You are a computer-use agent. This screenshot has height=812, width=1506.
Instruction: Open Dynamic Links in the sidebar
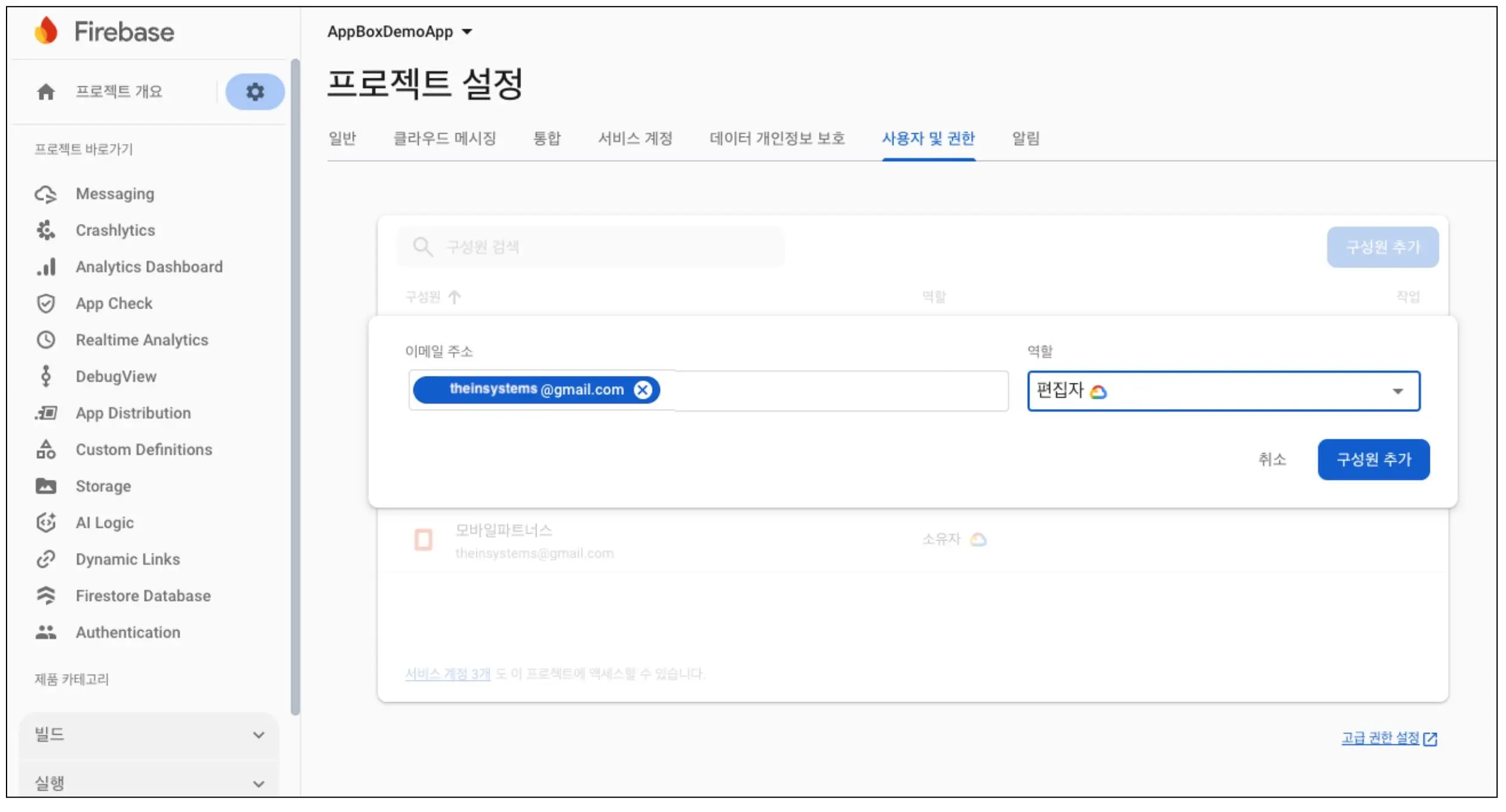click(x=128, y=559)
